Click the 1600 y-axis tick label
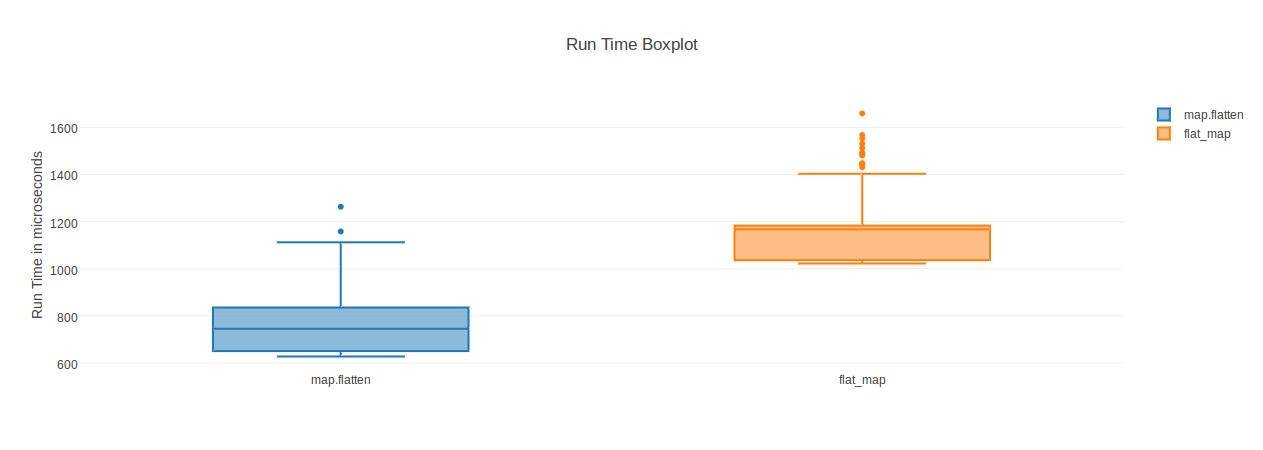The width and height of the screenshot is (1263, 450). click(x=65, y=128)
